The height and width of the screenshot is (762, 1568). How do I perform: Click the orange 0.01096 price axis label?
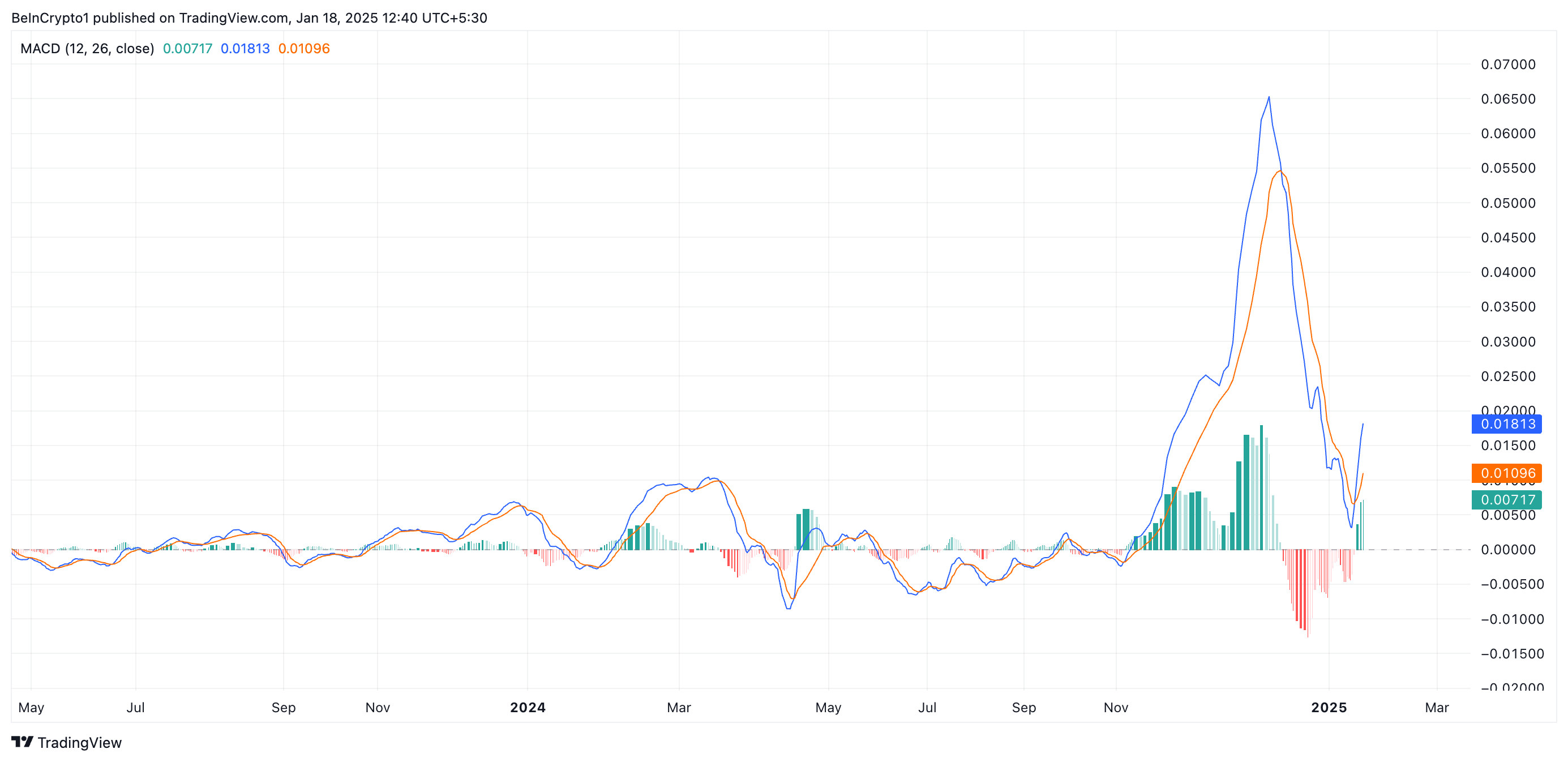pyautogui.click(x=1507, y=473)
